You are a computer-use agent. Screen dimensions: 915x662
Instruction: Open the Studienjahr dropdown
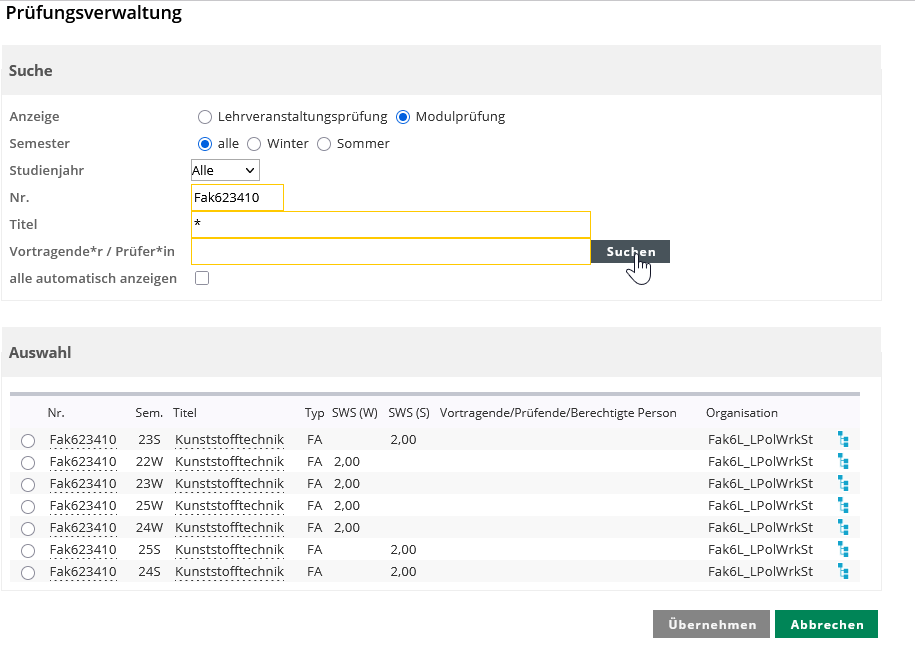click(x=225, y=170)
